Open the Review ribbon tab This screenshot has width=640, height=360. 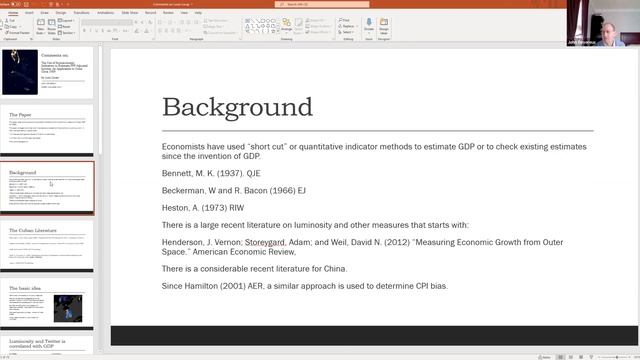click(168, 13)
